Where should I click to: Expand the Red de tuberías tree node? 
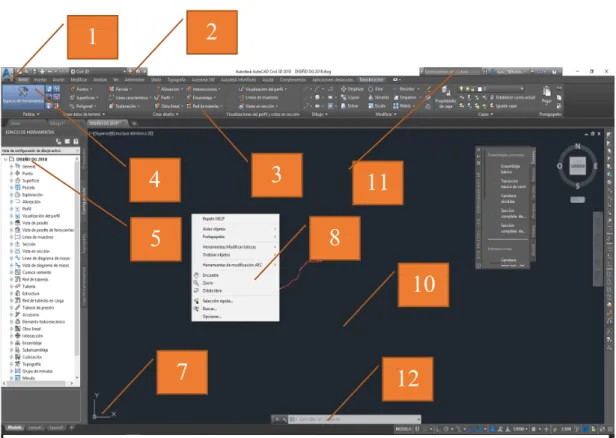11,279
